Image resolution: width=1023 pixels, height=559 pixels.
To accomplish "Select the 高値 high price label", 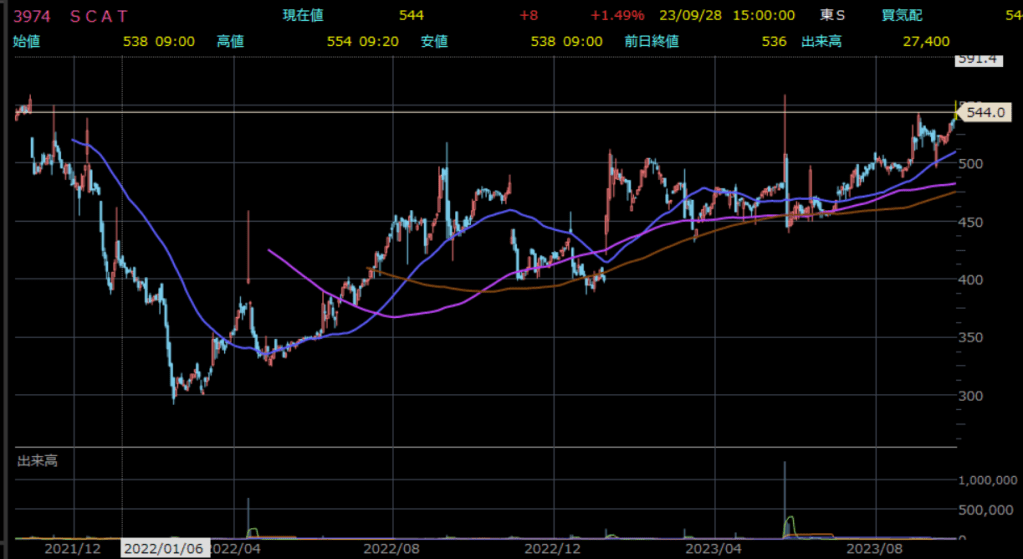I will point(231,41).
